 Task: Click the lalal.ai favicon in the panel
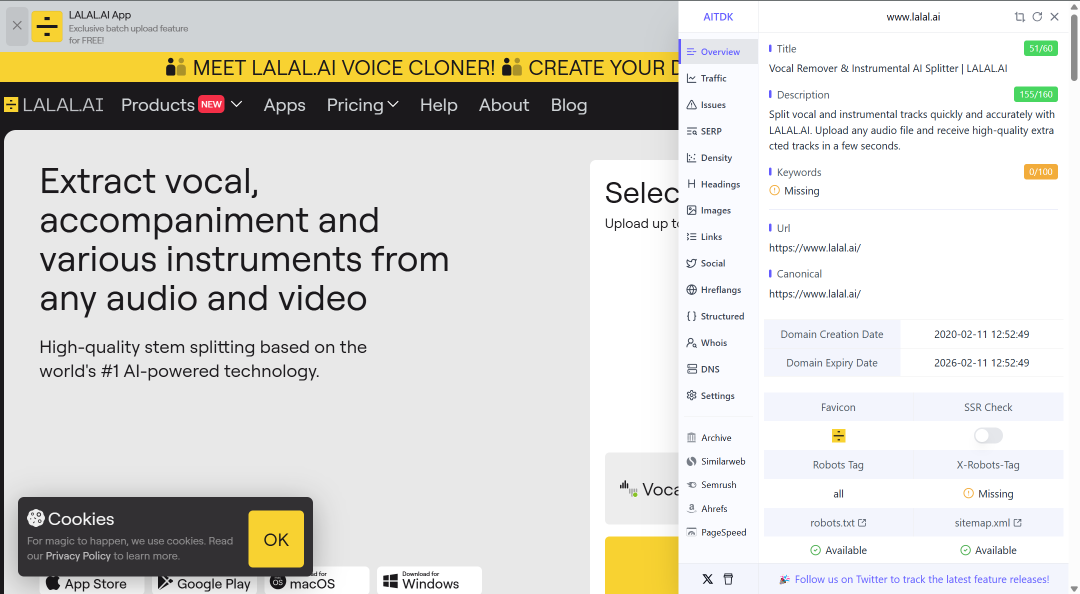click(x=838, y=436)
